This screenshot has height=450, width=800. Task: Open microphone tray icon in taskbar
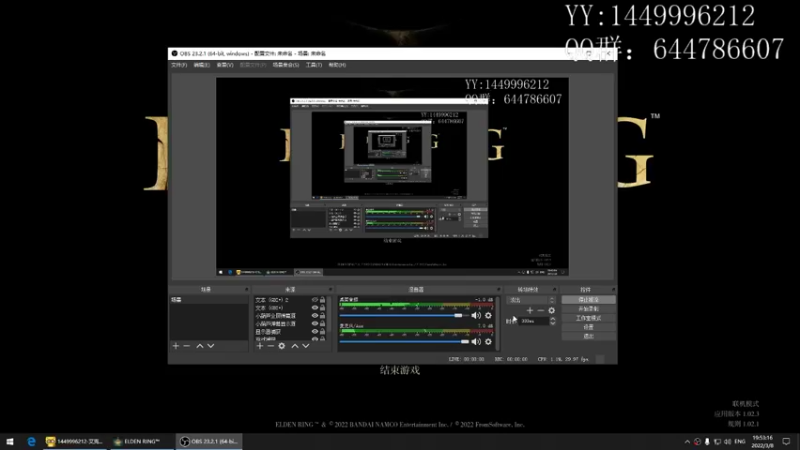[707, 441]
